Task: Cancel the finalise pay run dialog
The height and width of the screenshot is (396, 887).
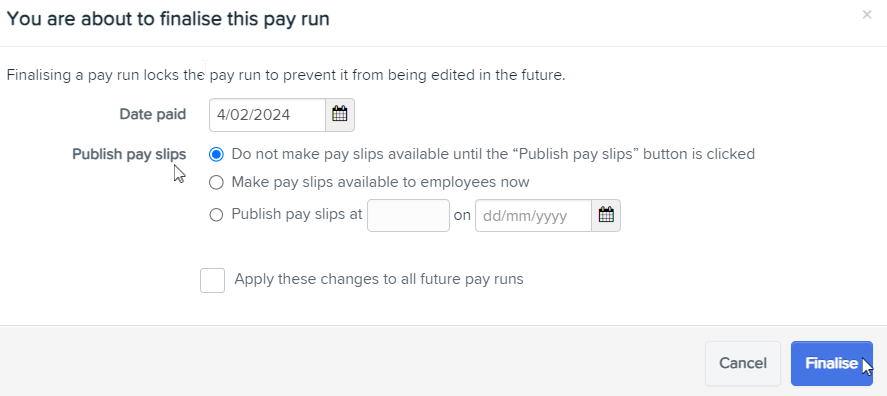Action: tap(743, 363)
